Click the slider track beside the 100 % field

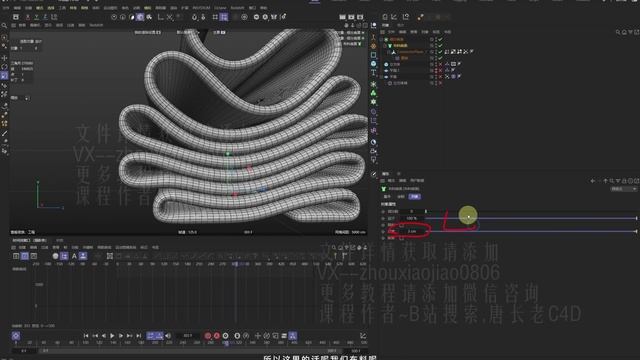tap(531, 218)
